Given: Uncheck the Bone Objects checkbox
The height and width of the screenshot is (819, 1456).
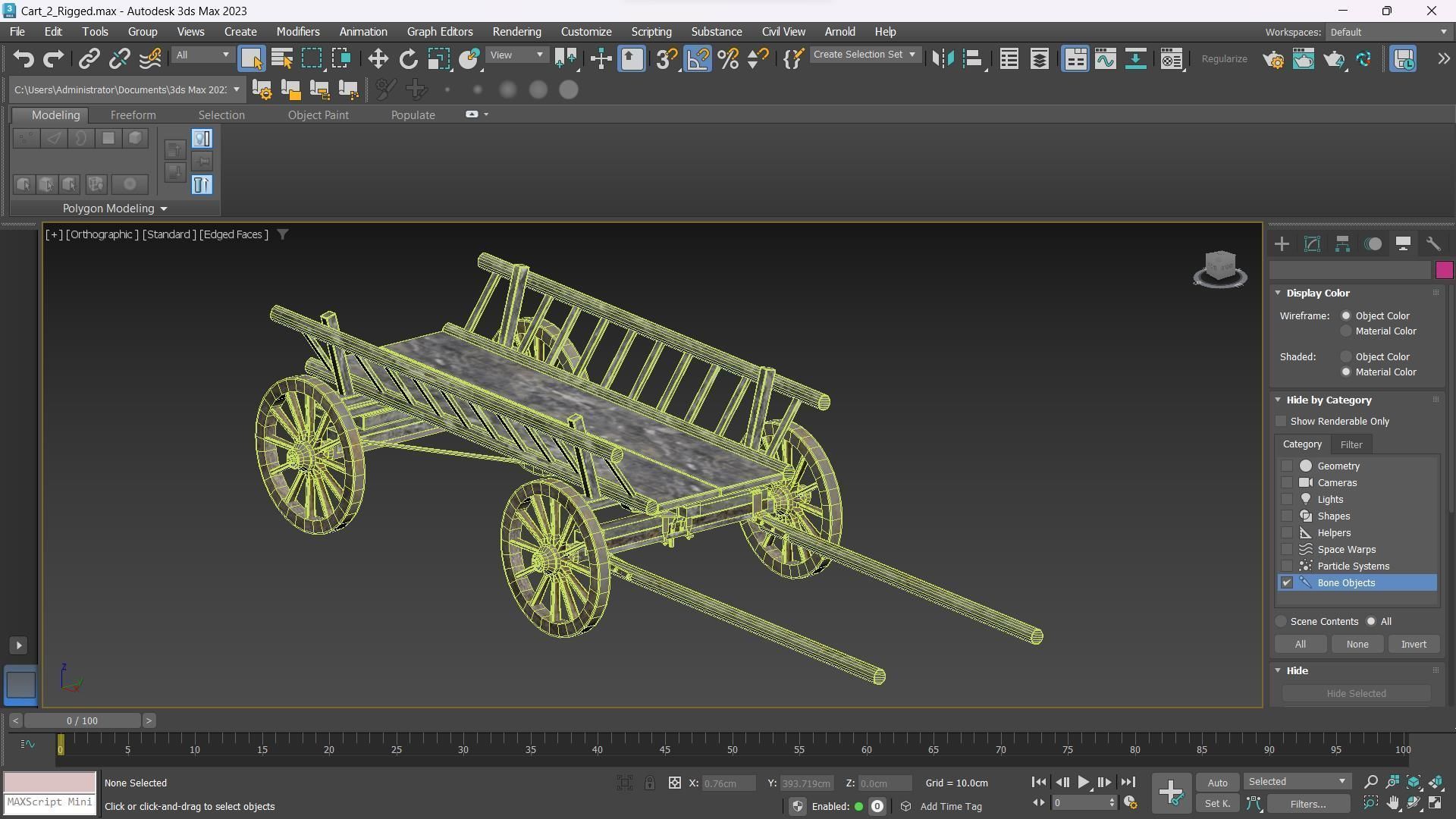Looking at the screenshot, I should click(x=1287, y=583).
